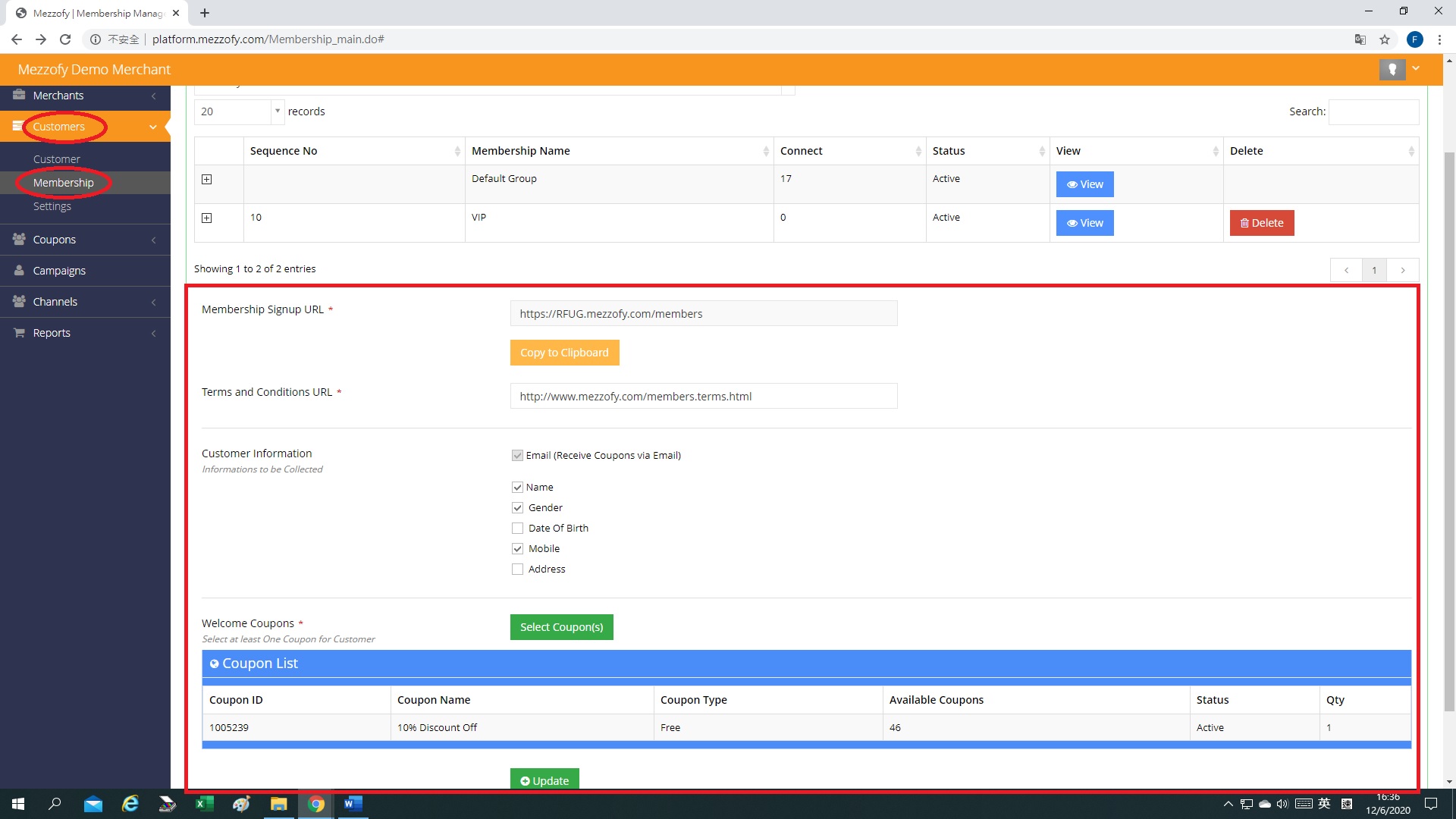
Task: Click the Merchants briefcase icon in sidebar
Action: coord(19,95)
